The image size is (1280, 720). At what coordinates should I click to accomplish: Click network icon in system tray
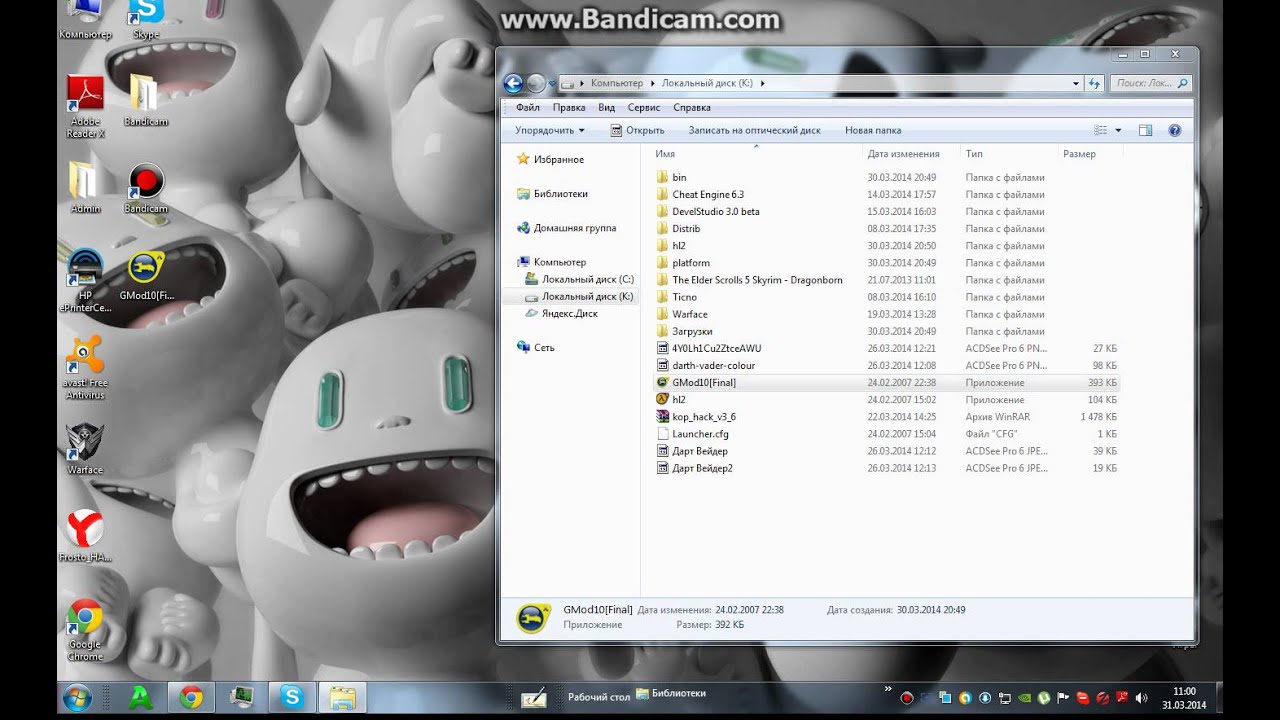[1005, 698]
